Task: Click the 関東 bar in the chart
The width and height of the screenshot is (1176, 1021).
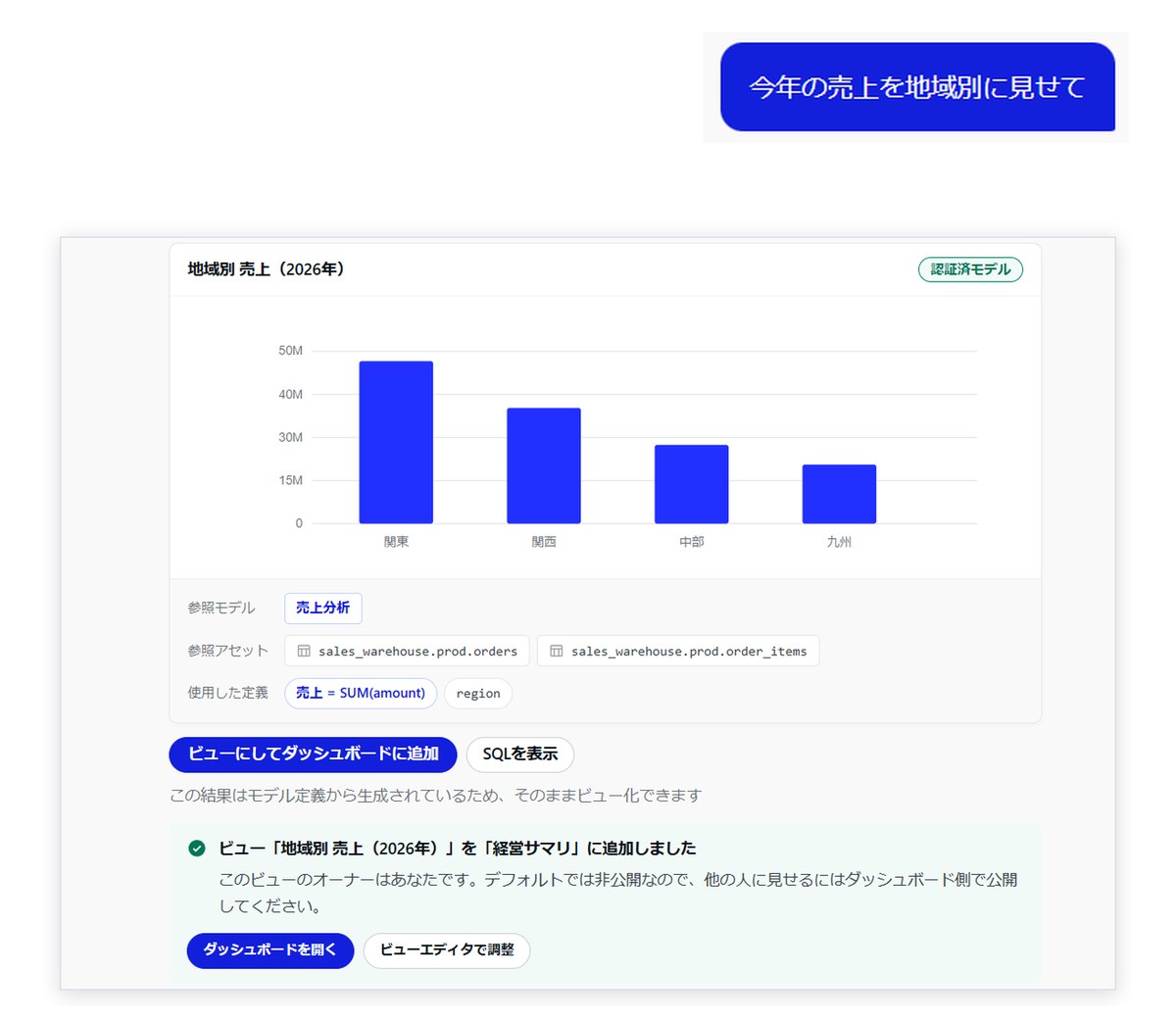Action: [396, 442]
